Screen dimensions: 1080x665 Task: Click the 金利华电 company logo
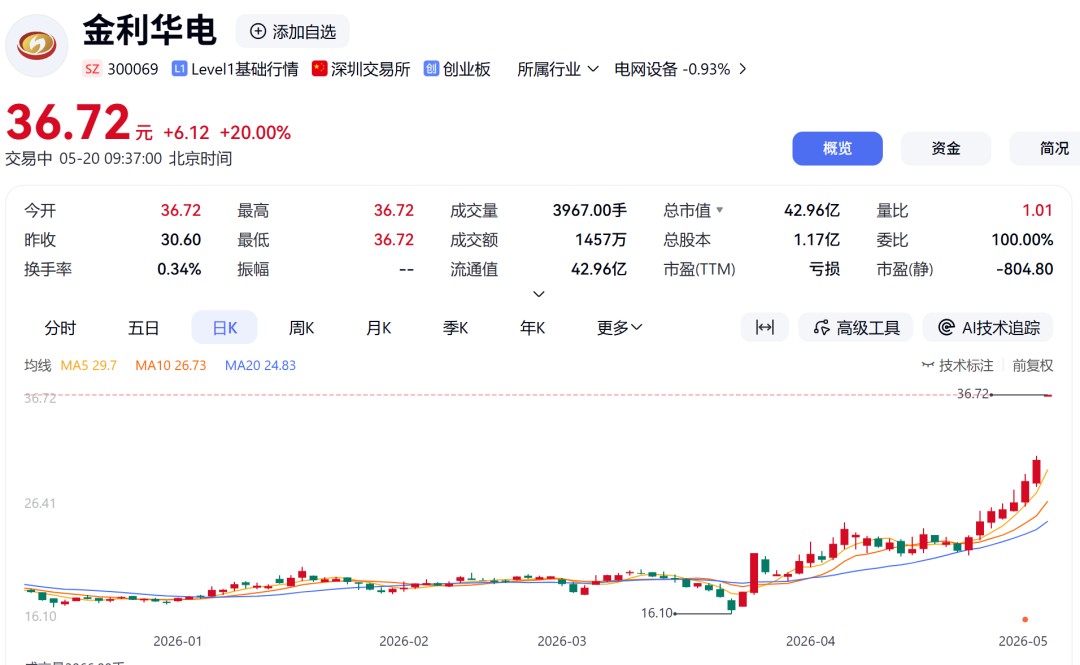(x=37, y=45)
